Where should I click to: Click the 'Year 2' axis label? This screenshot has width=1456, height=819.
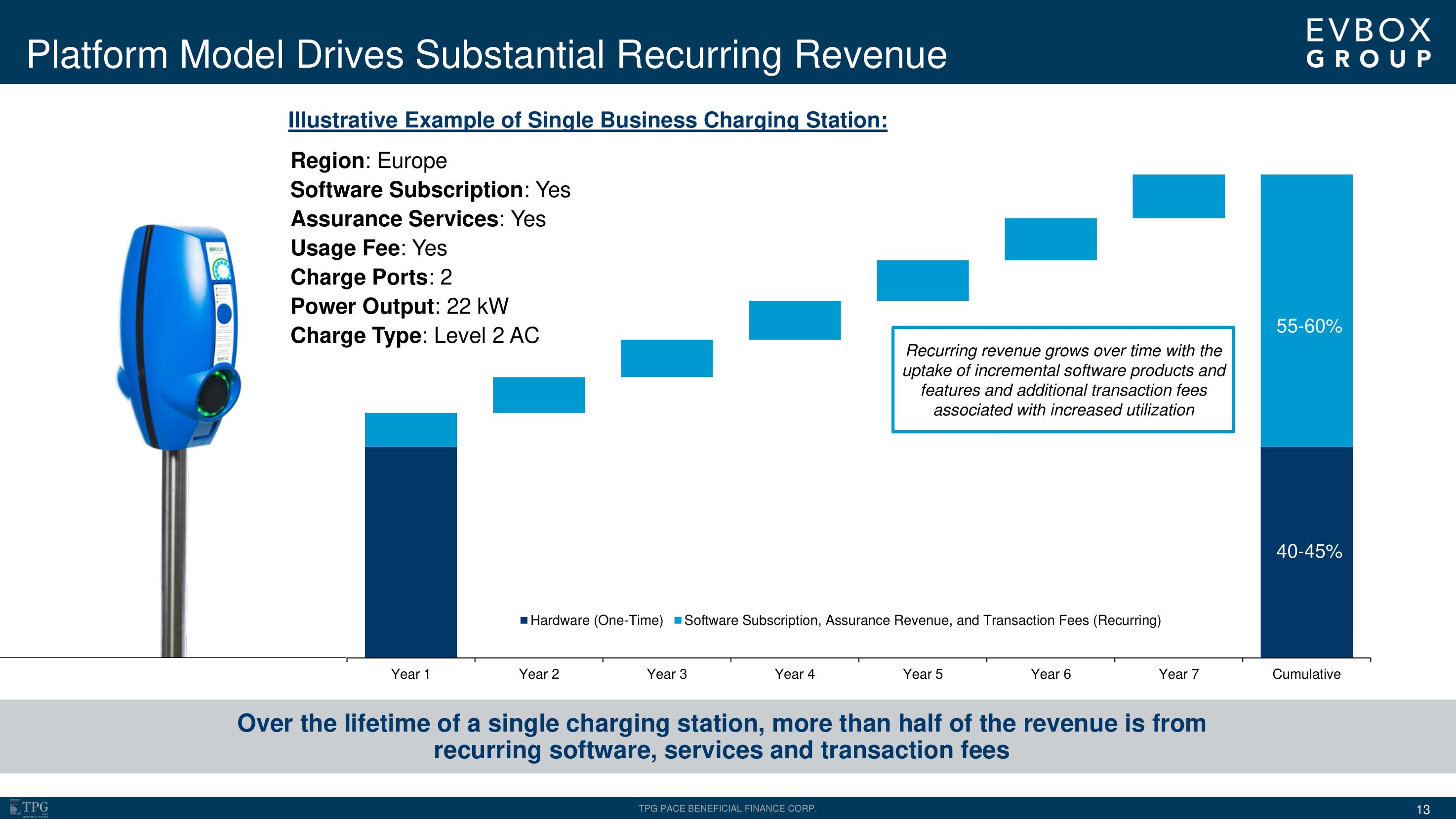click(539, 674)
